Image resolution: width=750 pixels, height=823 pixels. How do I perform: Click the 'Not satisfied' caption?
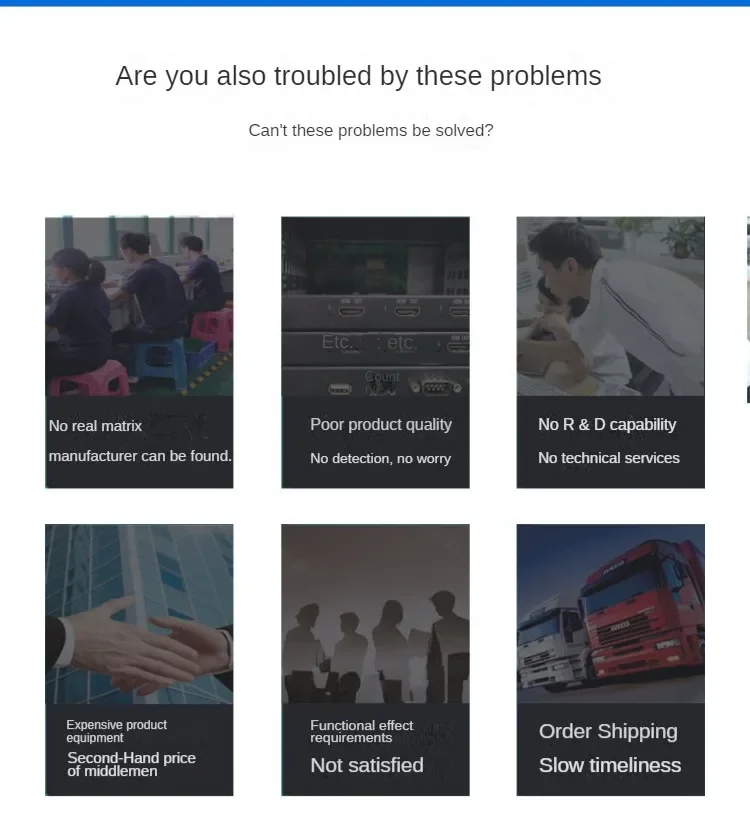tap(367, 765)
